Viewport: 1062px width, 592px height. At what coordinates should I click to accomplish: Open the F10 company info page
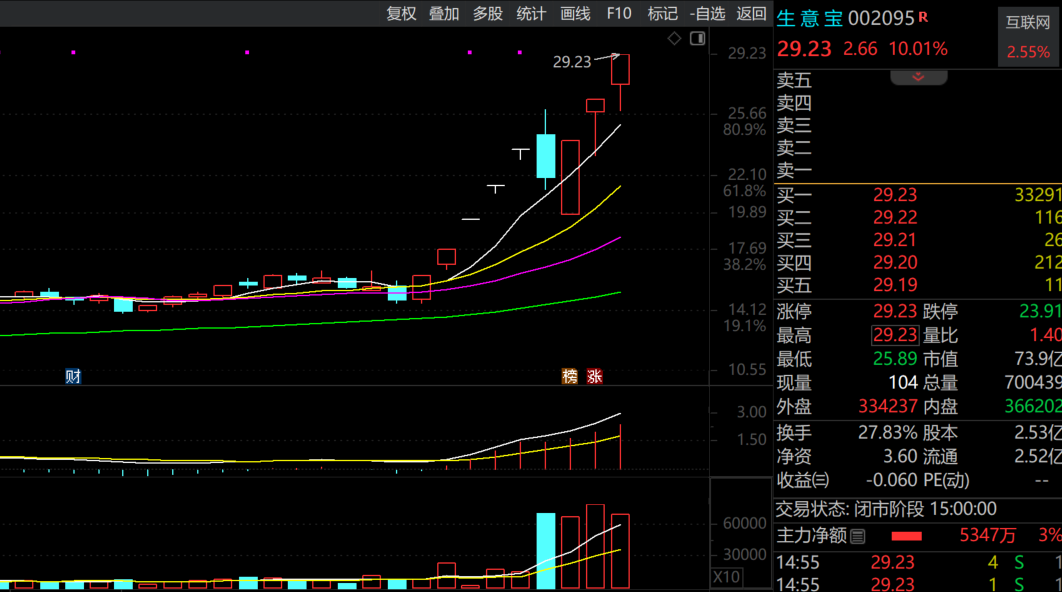[618, 14]
